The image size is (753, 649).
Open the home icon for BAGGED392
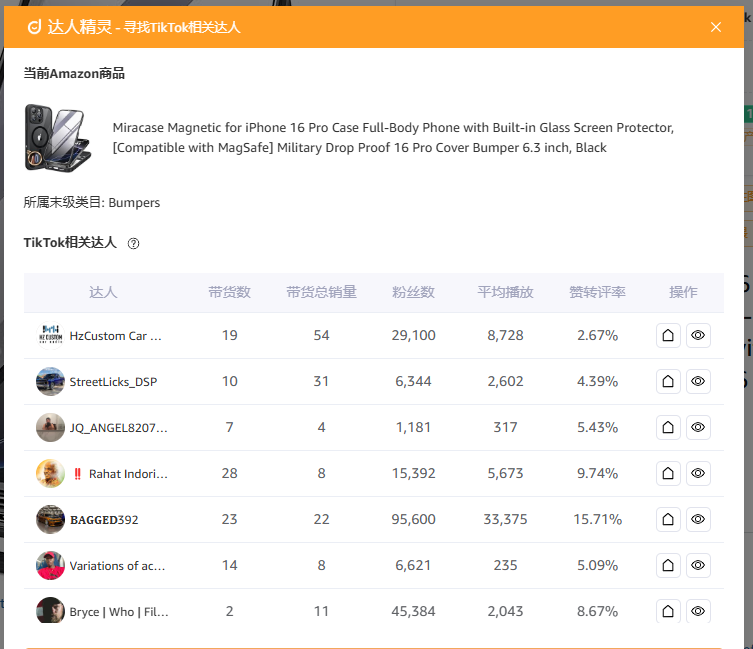[668, 520]
